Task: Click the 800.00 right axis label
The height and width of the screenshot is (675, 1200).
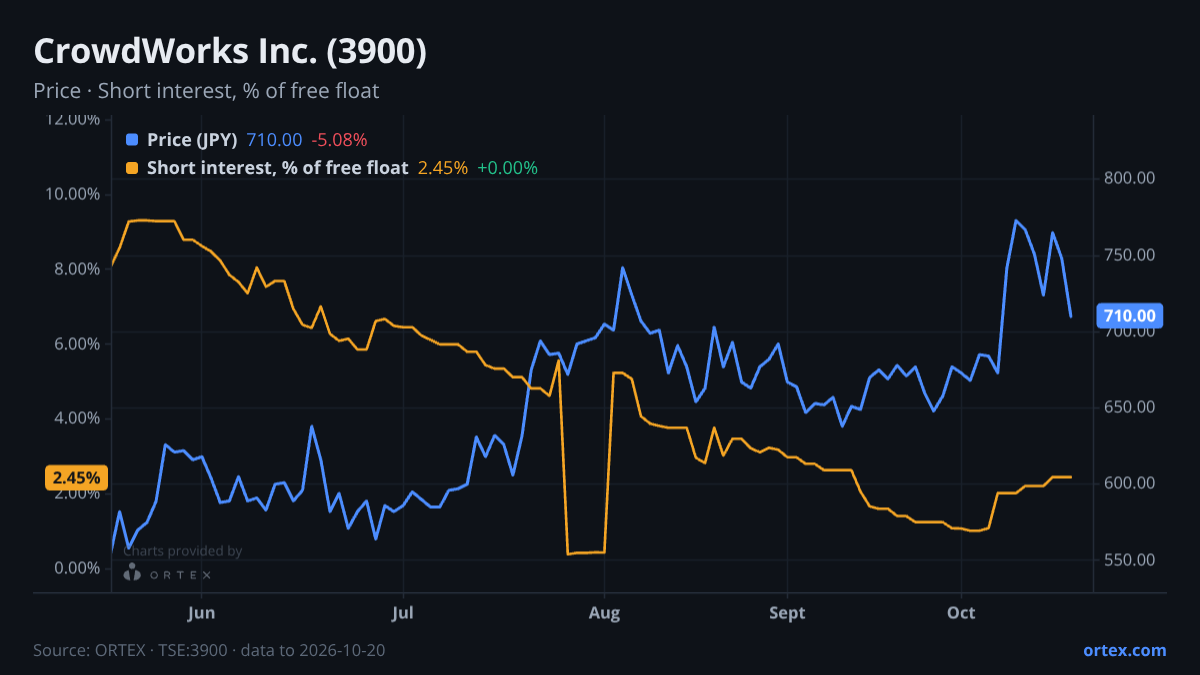Action: pyautogui.click(x=1130, y=178)
